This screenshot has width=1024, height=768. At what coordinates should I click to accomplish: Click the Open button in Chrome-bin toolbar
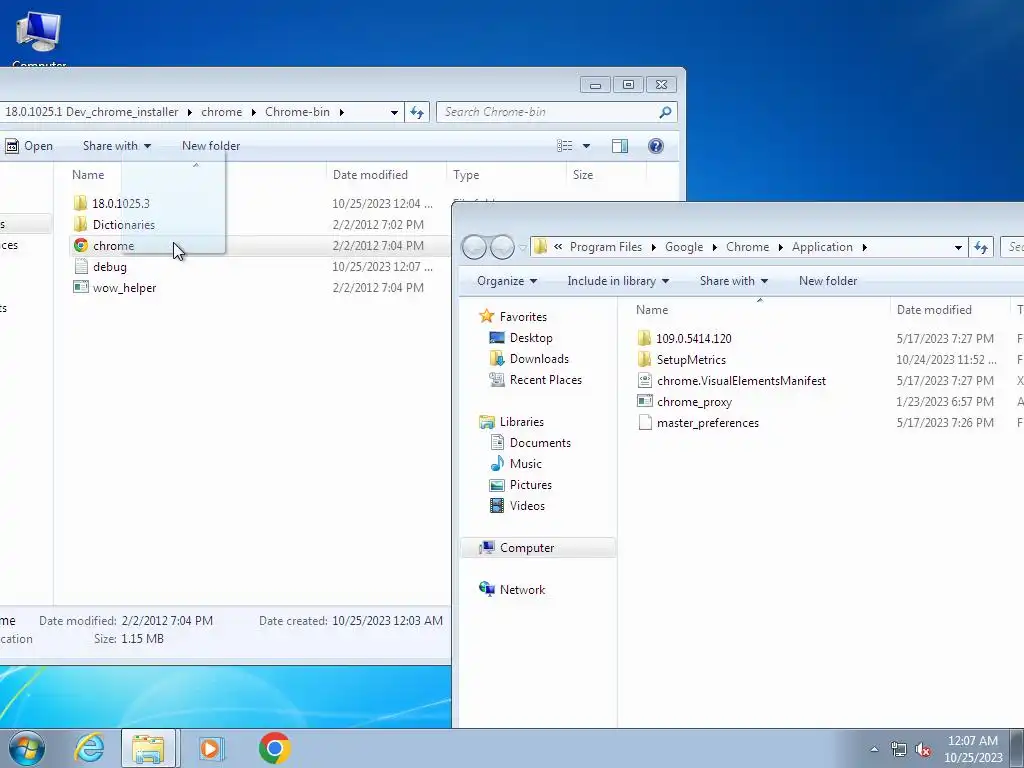[29, 146]
